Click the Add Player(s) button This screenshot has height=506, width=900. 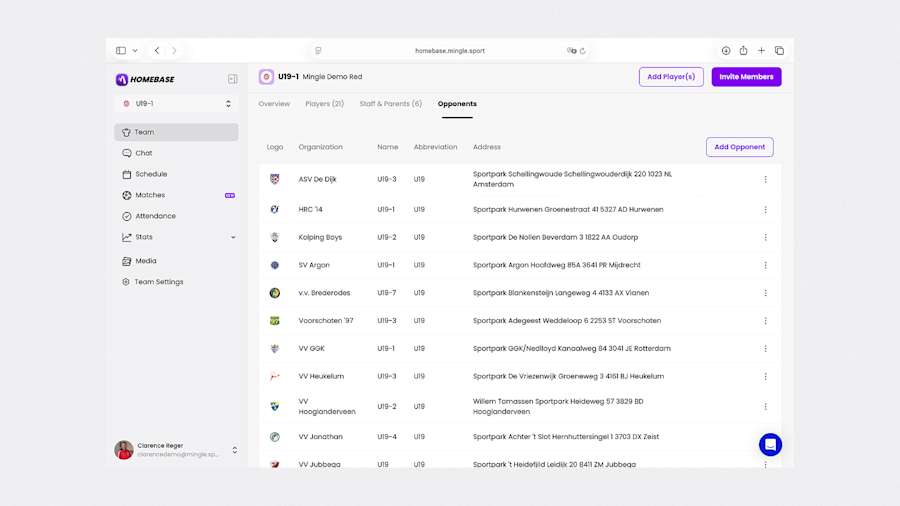click(x=671, y=77)
